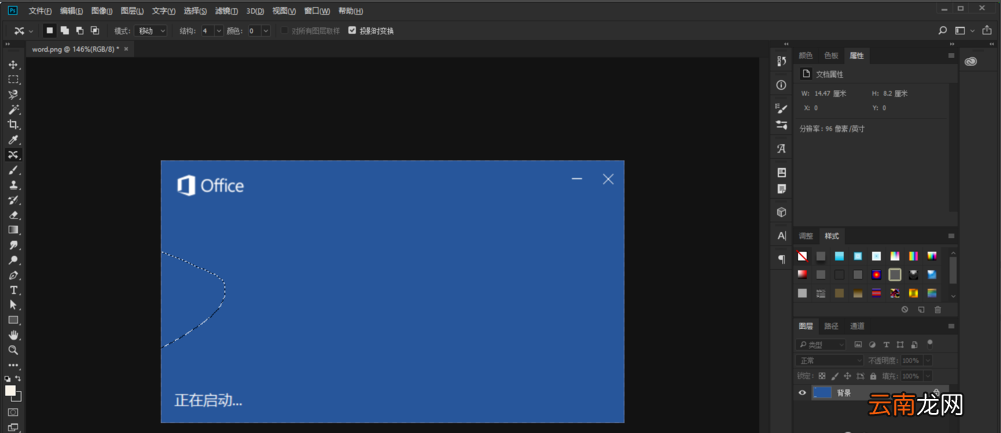Toggle Sample All Layers checkbox
Screen dimensions: 1001x433
(285, 31)
